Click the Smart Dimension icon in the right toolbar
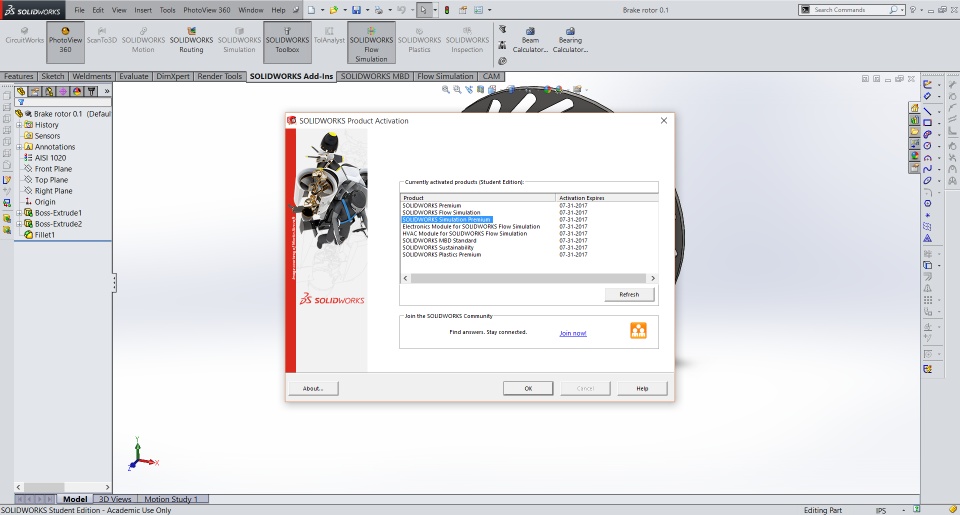This screenshot has height=515, width=960. tap(928, 96)
